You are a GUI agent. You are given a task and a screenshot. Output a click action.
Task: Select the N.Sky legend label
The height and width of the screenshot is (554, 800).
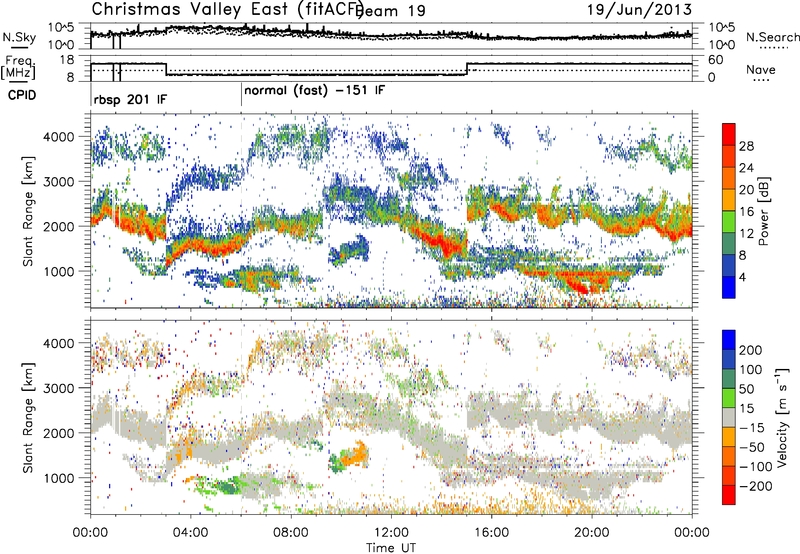click(19, 37)
